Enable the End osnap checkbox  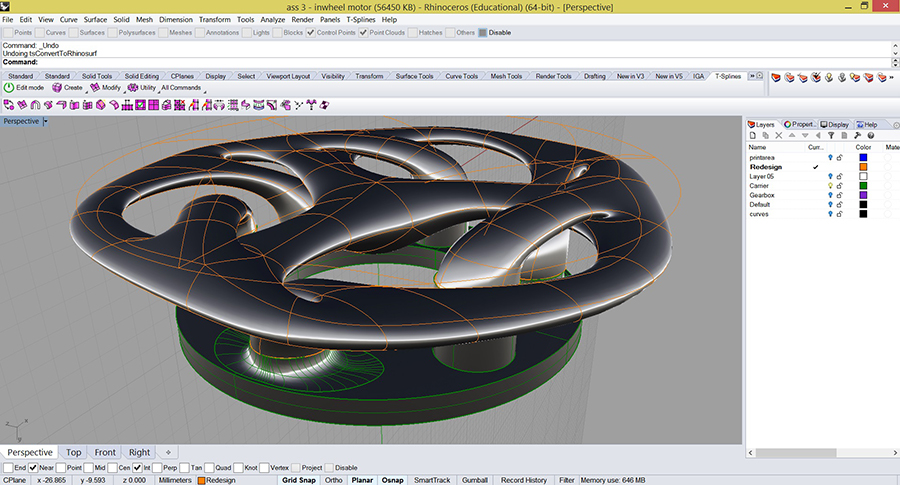coord(9,467)
